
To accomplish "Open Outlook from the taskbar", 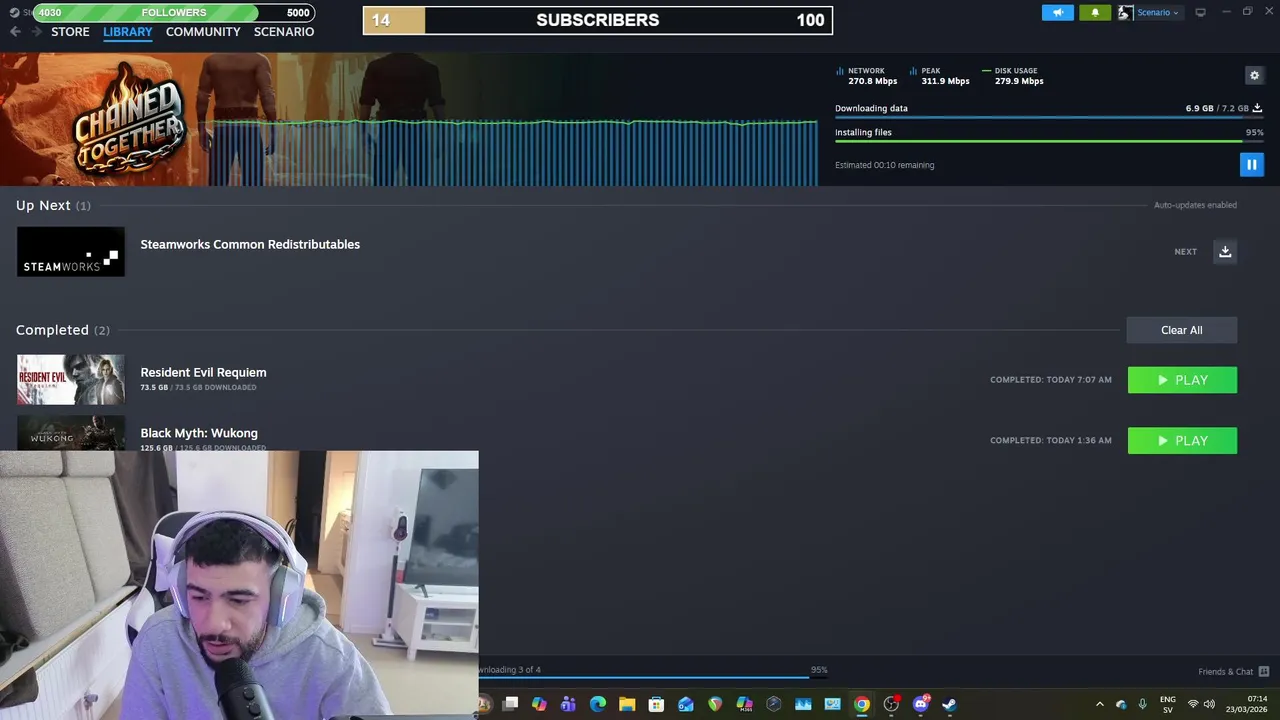I will pos(686,704).
